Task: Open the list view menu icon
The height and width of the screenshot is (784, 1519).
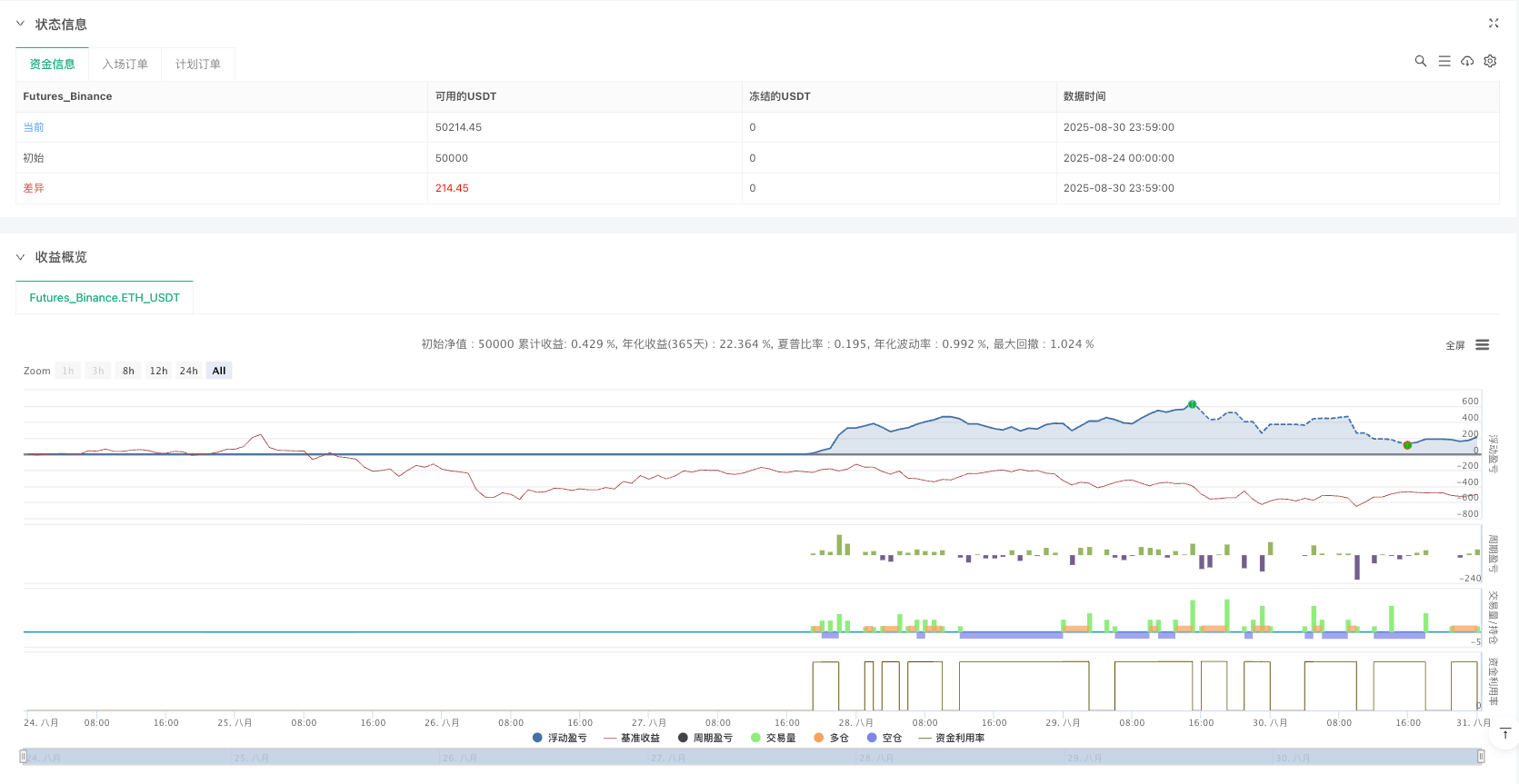Action: (1444, 62)
